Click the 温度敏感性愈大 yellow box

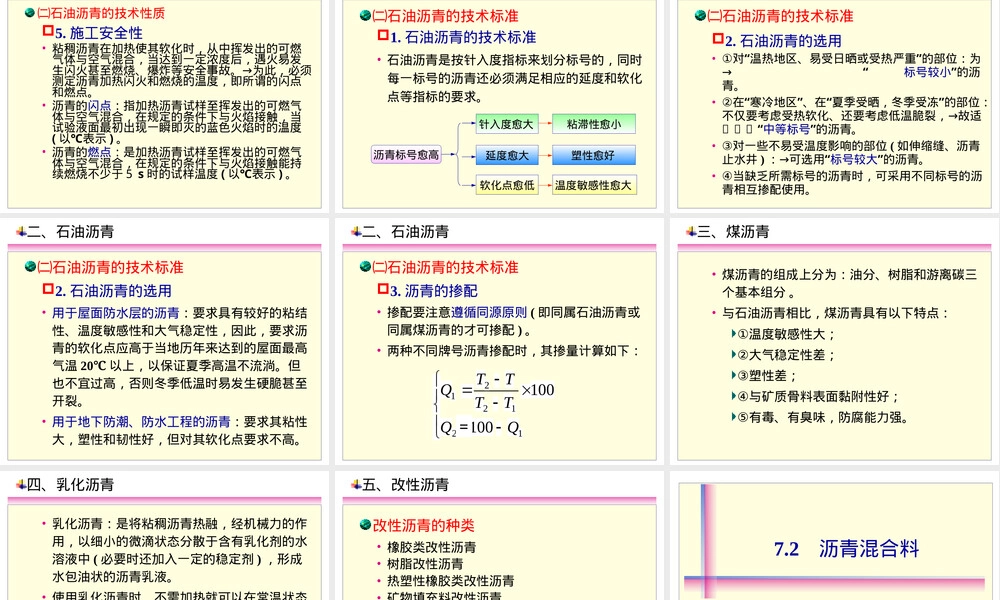594,185
